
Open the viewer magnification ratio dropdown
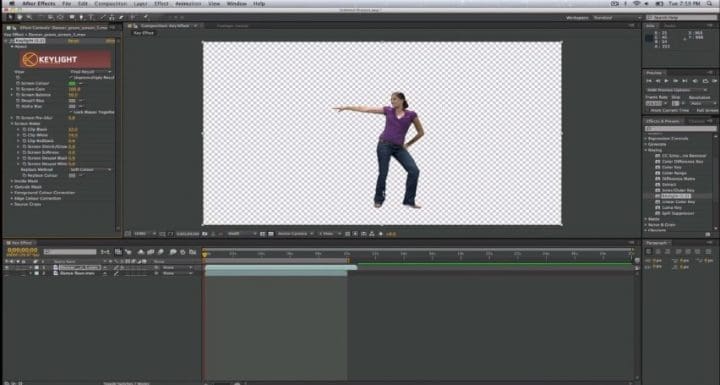(x=144, y=234)
